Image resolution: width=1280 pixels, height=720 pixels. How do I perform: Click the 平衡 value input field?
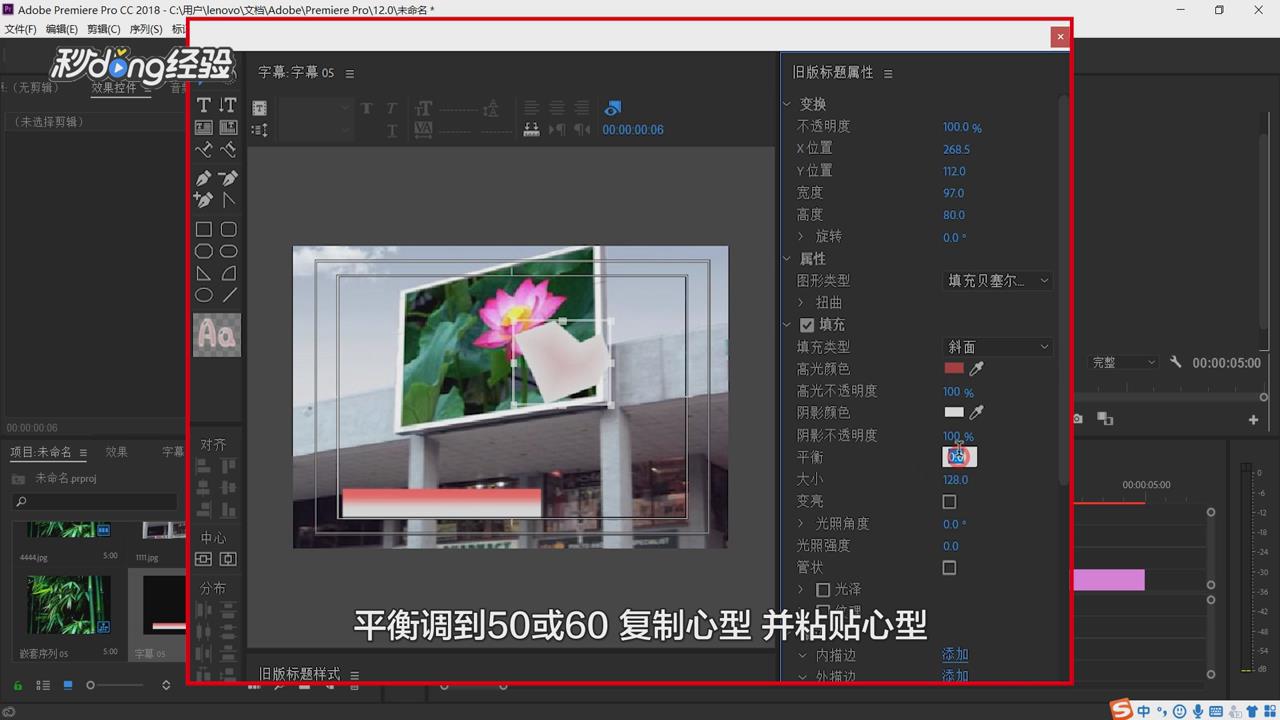click(x=960, y=457)
